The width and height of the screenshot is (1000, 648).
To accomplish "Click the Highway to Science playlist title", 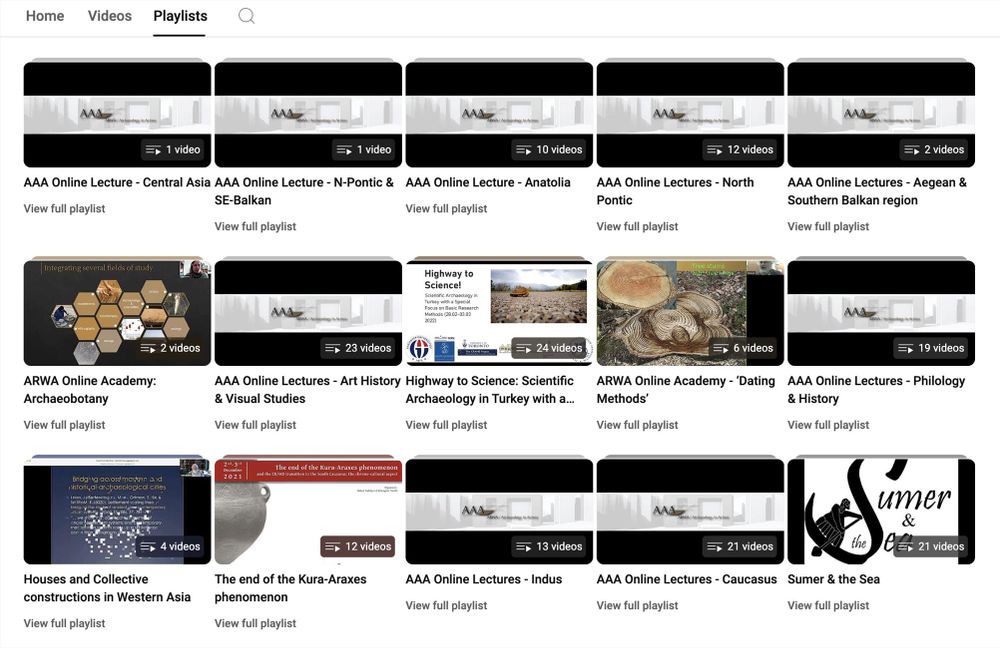I will click(x=490, y=390).
